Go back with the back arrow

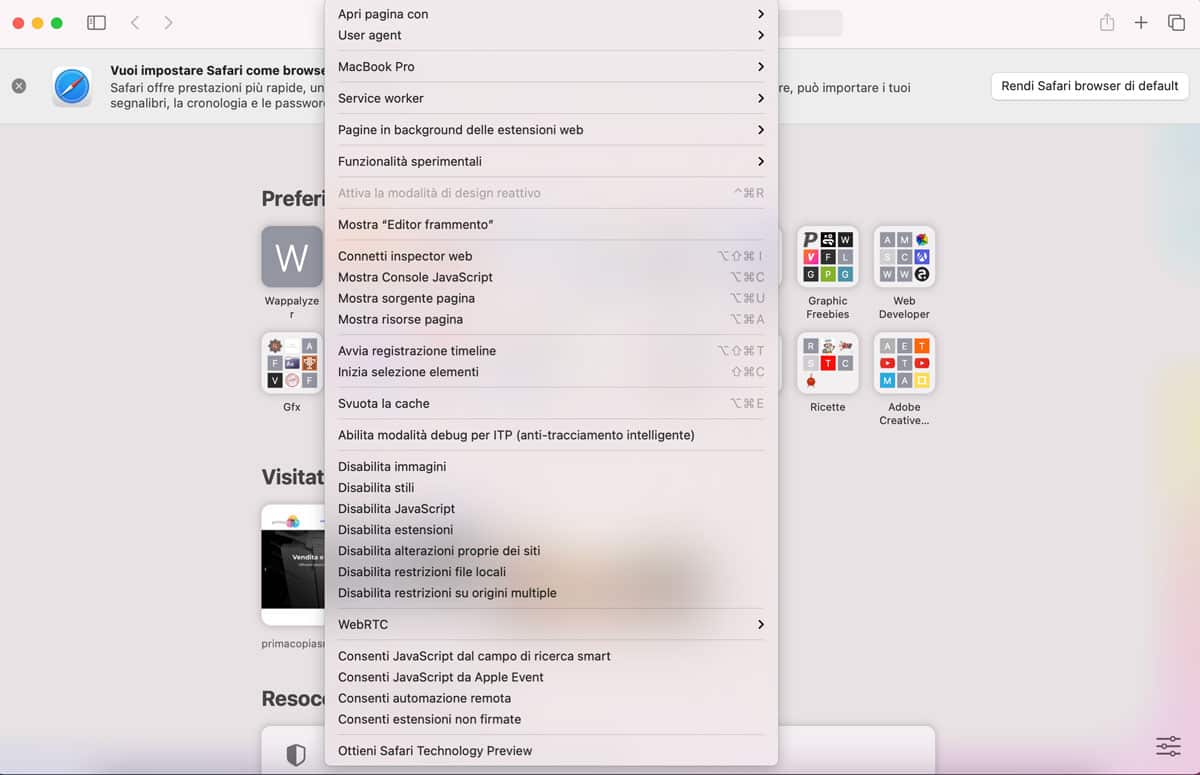coord(135,22)
